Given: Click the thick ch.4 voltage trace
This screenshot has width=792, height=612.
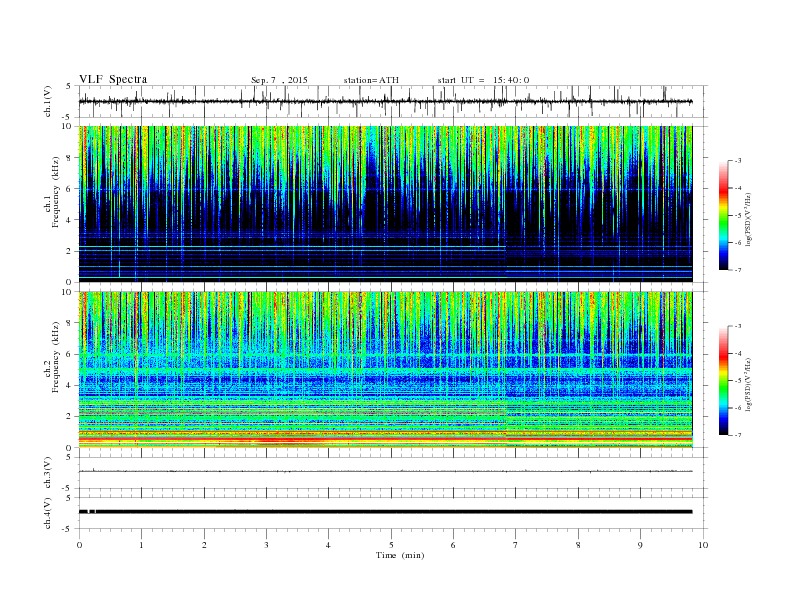Looking at the screenshot, I should click(x=385, y=512).
